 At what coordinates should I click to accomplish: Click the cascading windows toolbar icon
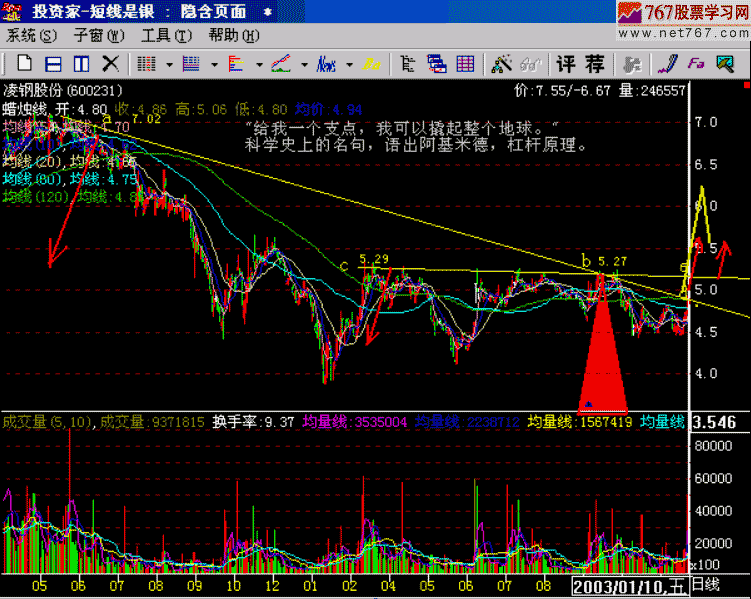[x=436, y=65]
